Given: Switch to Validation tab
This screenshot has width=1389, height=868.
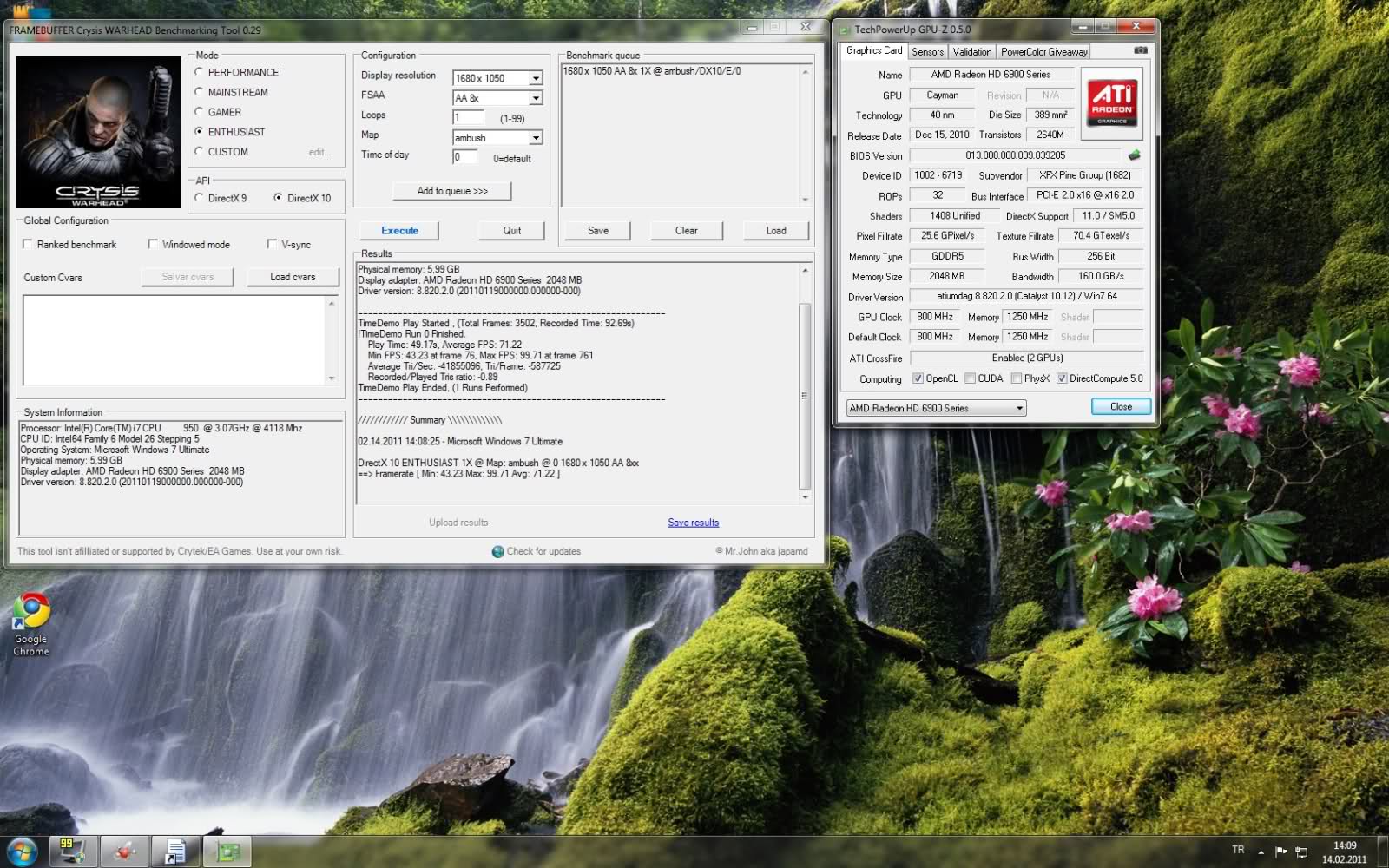Looking at the screenshot, I should [971, 52].
